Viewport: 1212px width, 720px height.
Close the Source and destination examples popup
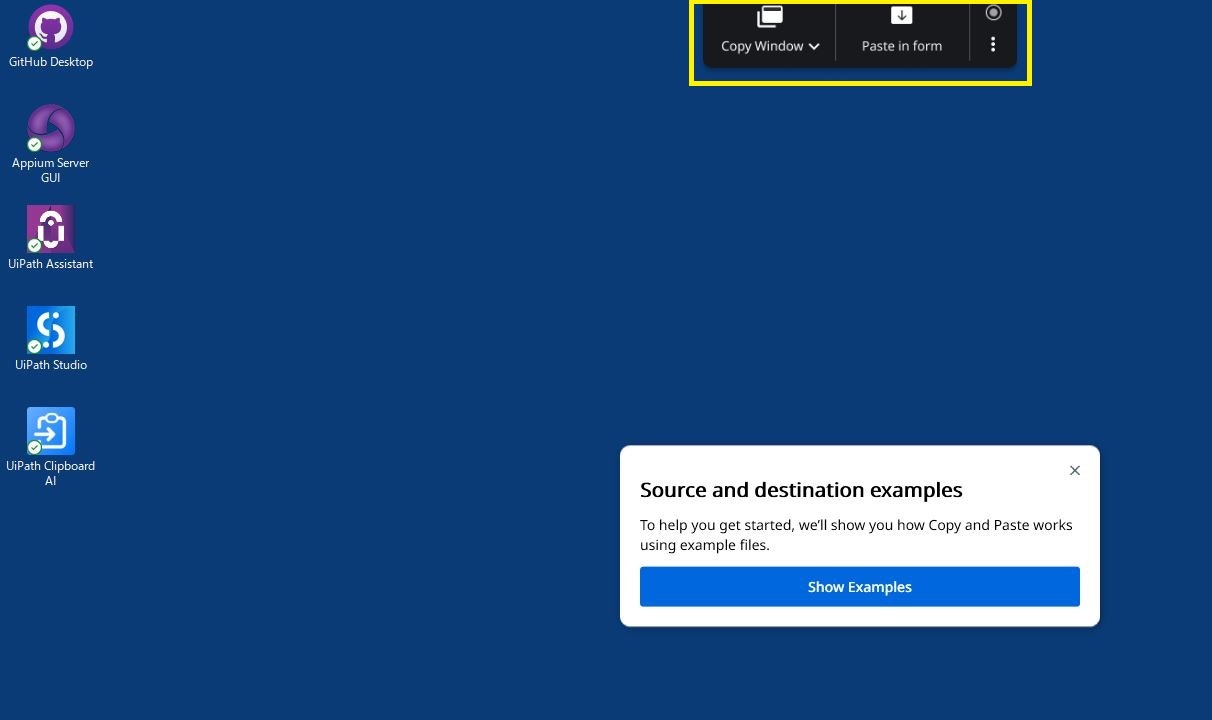click(x=1075, y=470)
